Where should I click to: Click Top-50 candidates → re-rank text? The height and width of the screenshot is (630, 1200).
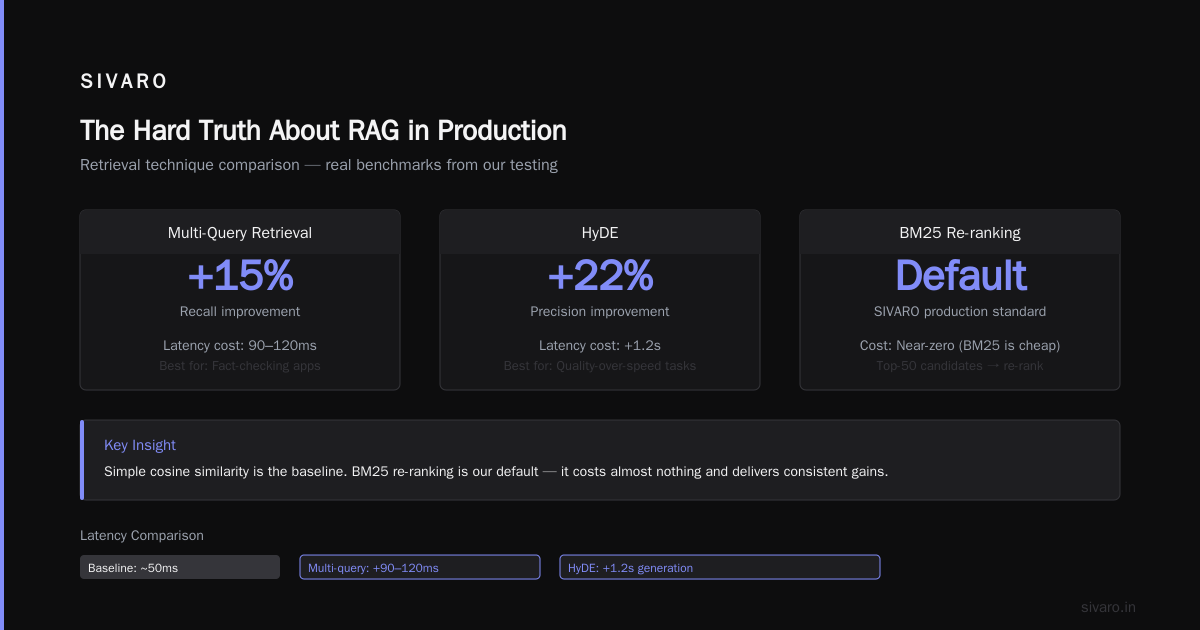coord(960,366)
